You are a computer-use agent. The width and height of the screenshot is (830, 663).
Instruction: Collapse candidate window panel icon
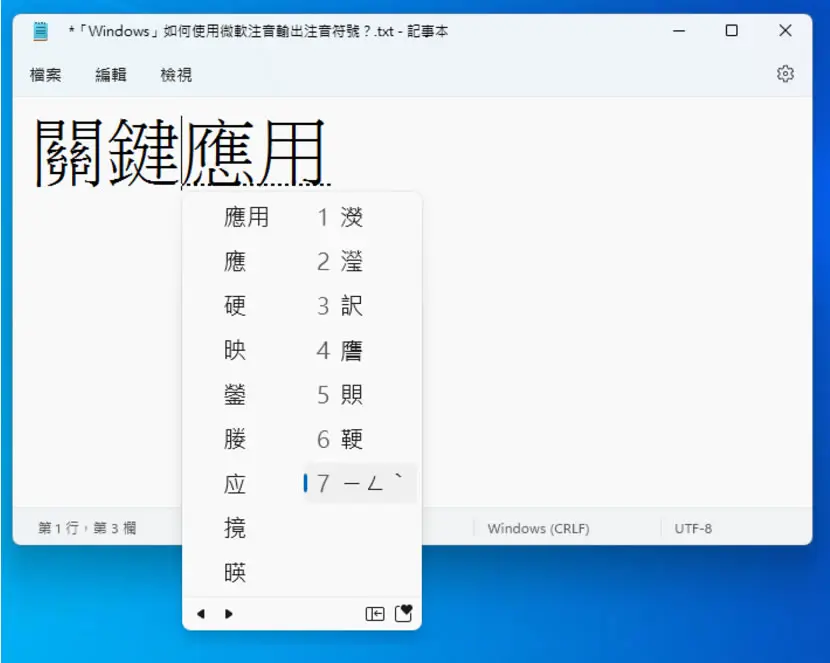click(x=375, y=614)
